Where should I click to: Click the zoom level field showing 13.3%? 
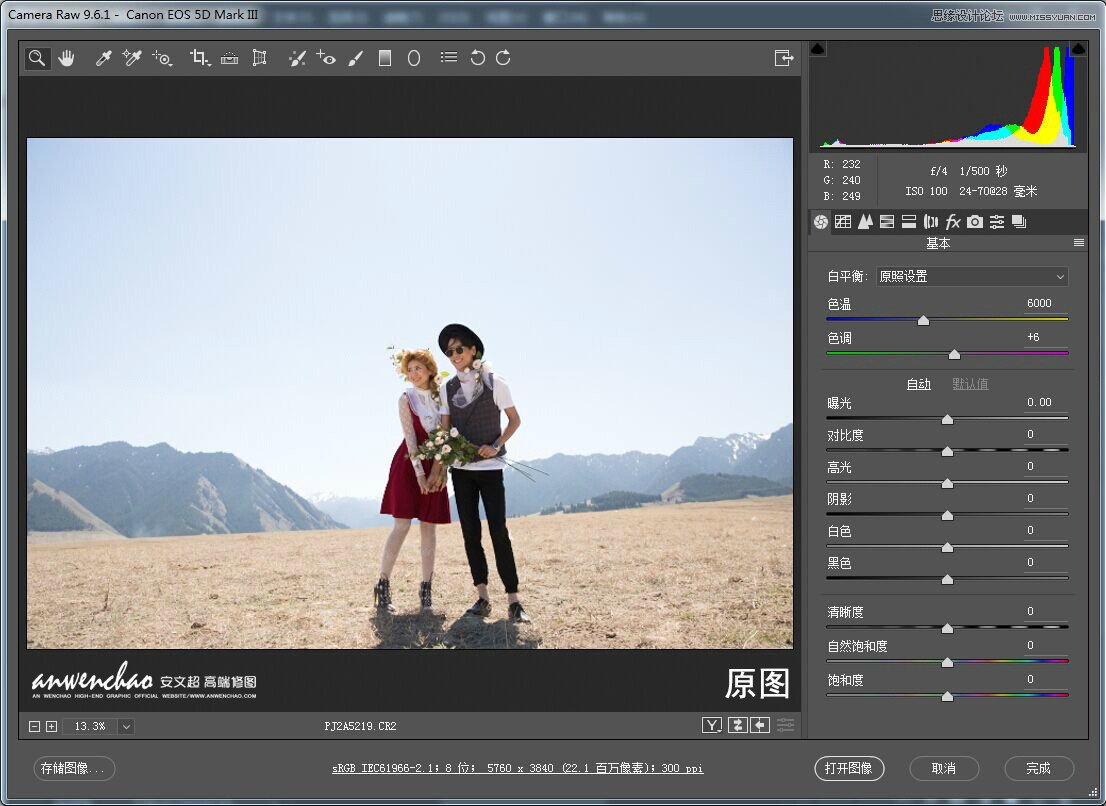click(x=90, y=726)
